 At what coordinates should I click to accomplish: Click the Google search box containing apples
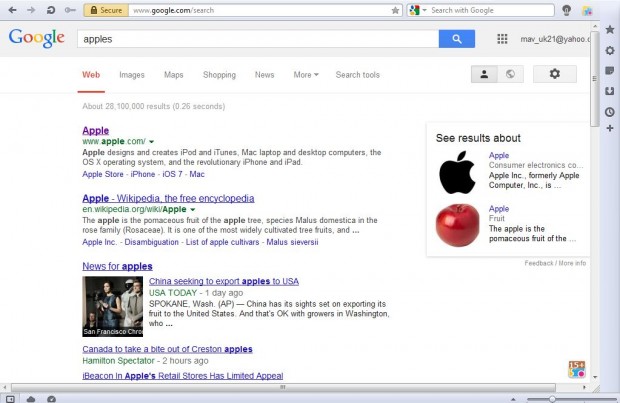258,39
